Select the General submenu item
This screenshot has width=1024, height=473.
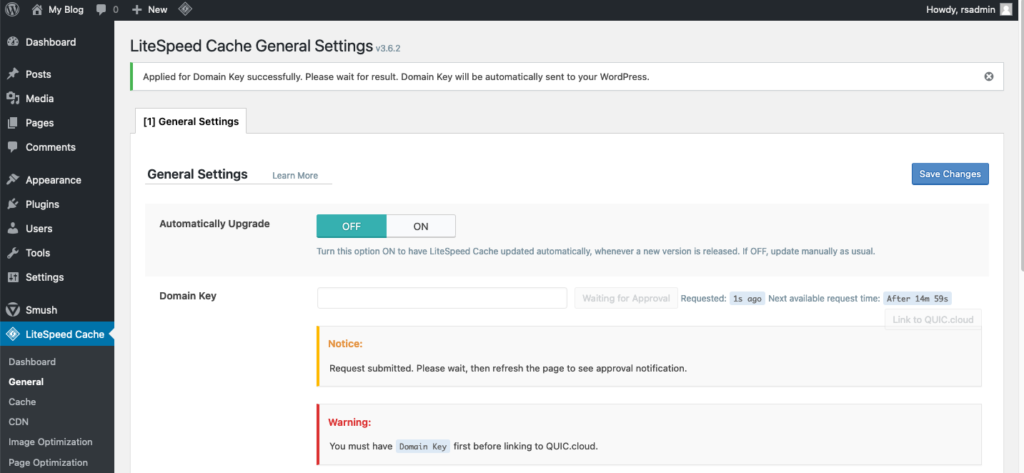coord(26,382)
